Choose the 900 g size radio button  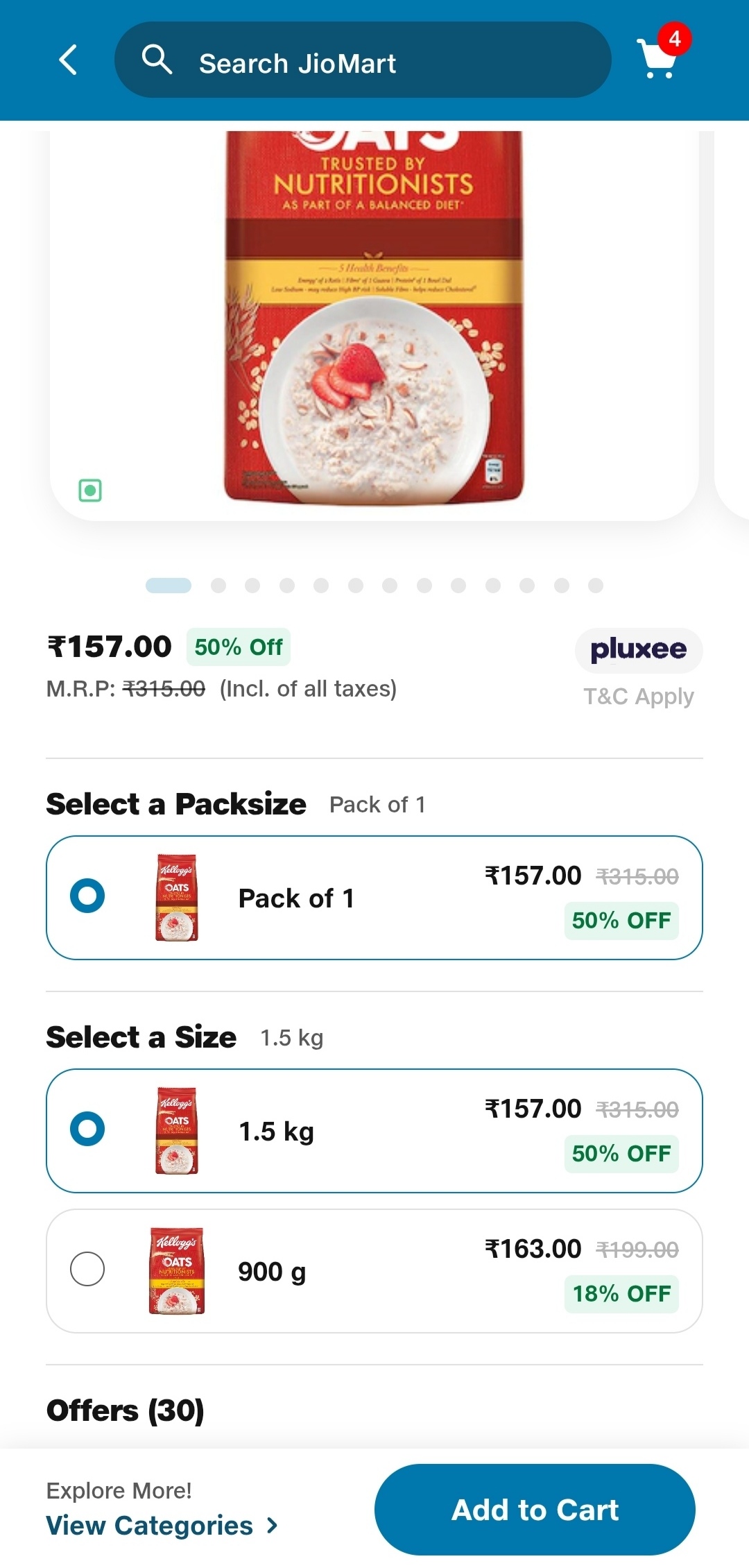coord(87,1269)
